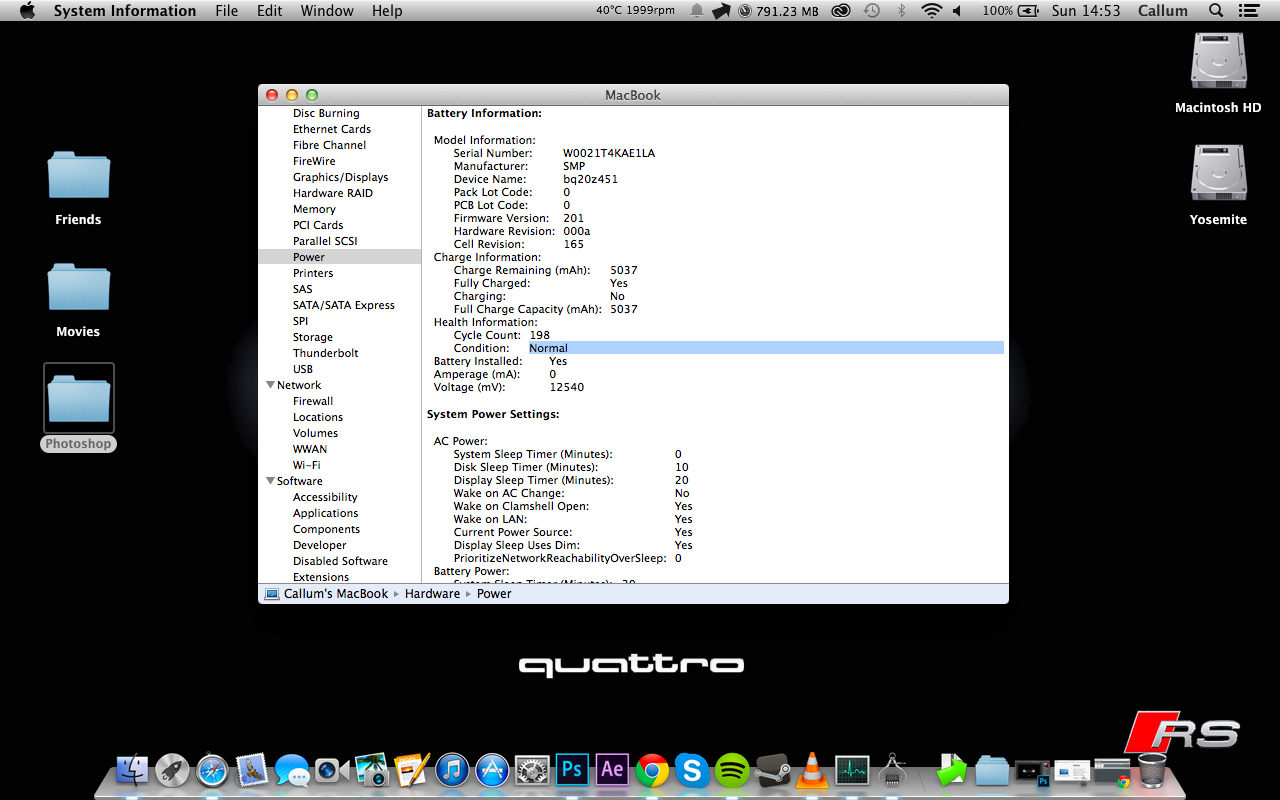Open Pages document app in Dock
This screenshot has width=1280, height=800.
point(412,770)
